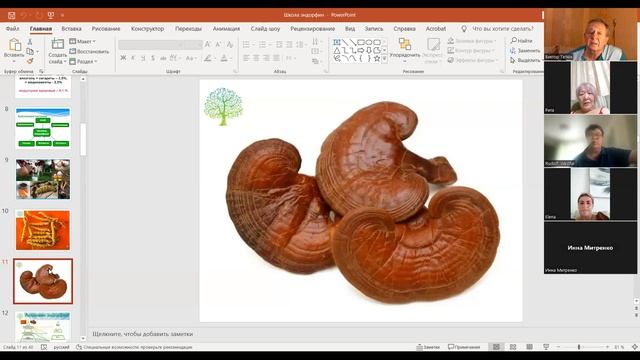Toggle underline (Ч) formatting
Viewport: 640px width, 360px height.
click(x=143, y=58)
